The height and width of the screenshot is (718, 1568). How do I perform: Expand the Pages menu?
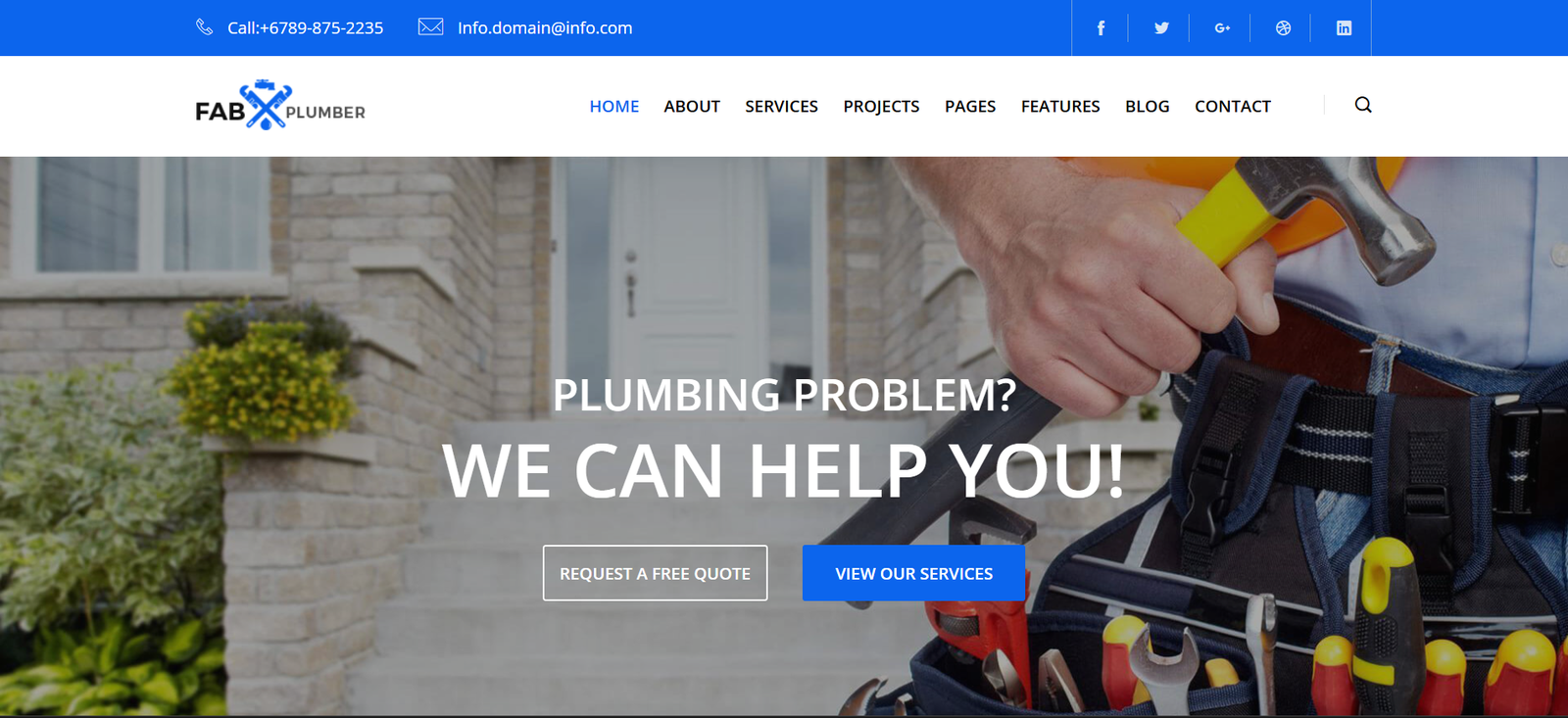coord(970,106)
